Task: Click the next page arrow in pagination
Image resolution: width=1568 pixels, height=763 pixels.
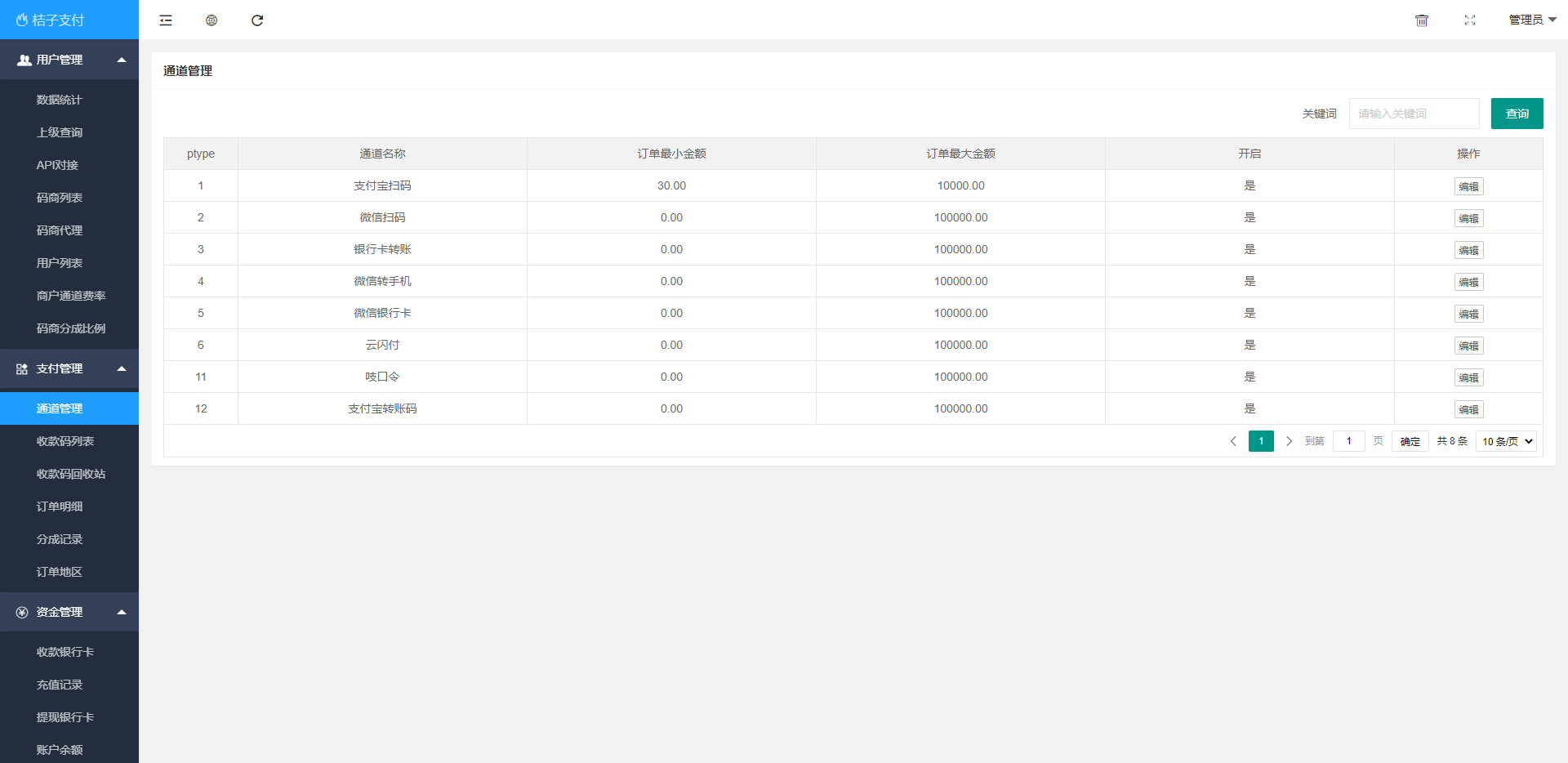Action: point(1289,441)
